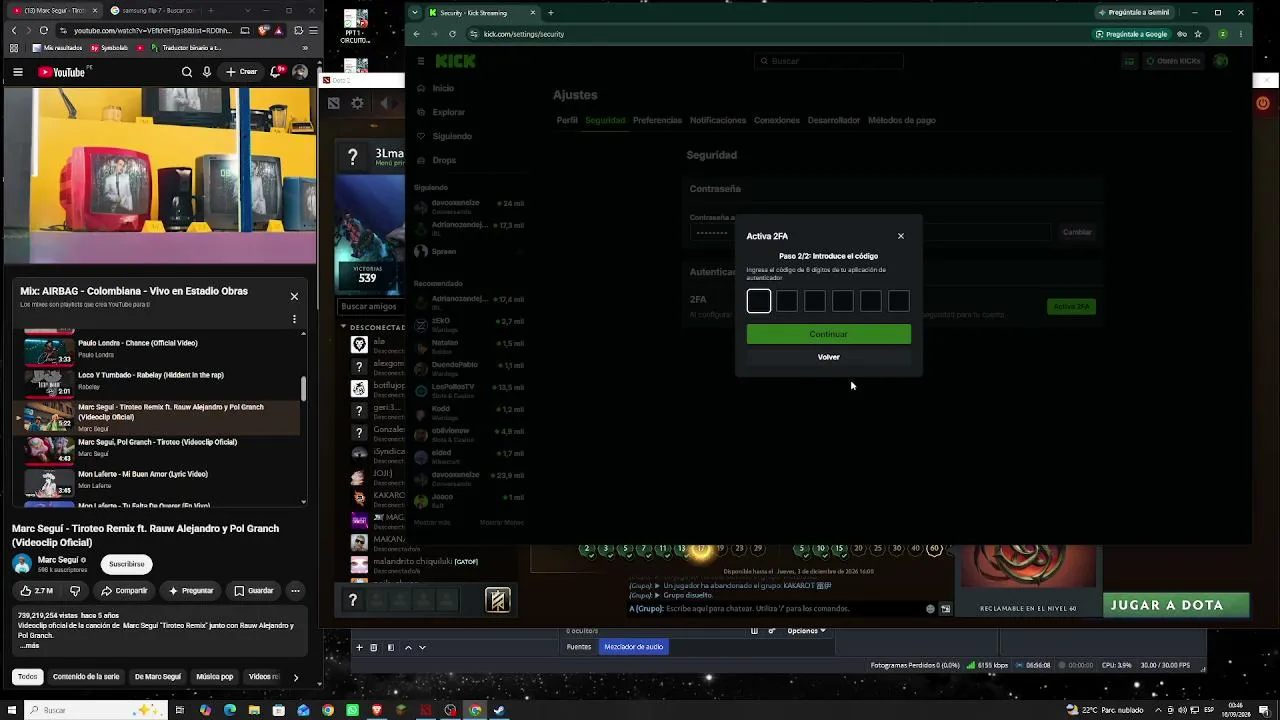Select Contenido de la serie chip
Screen dimensions: 1280x720
[x=86, y=677]
